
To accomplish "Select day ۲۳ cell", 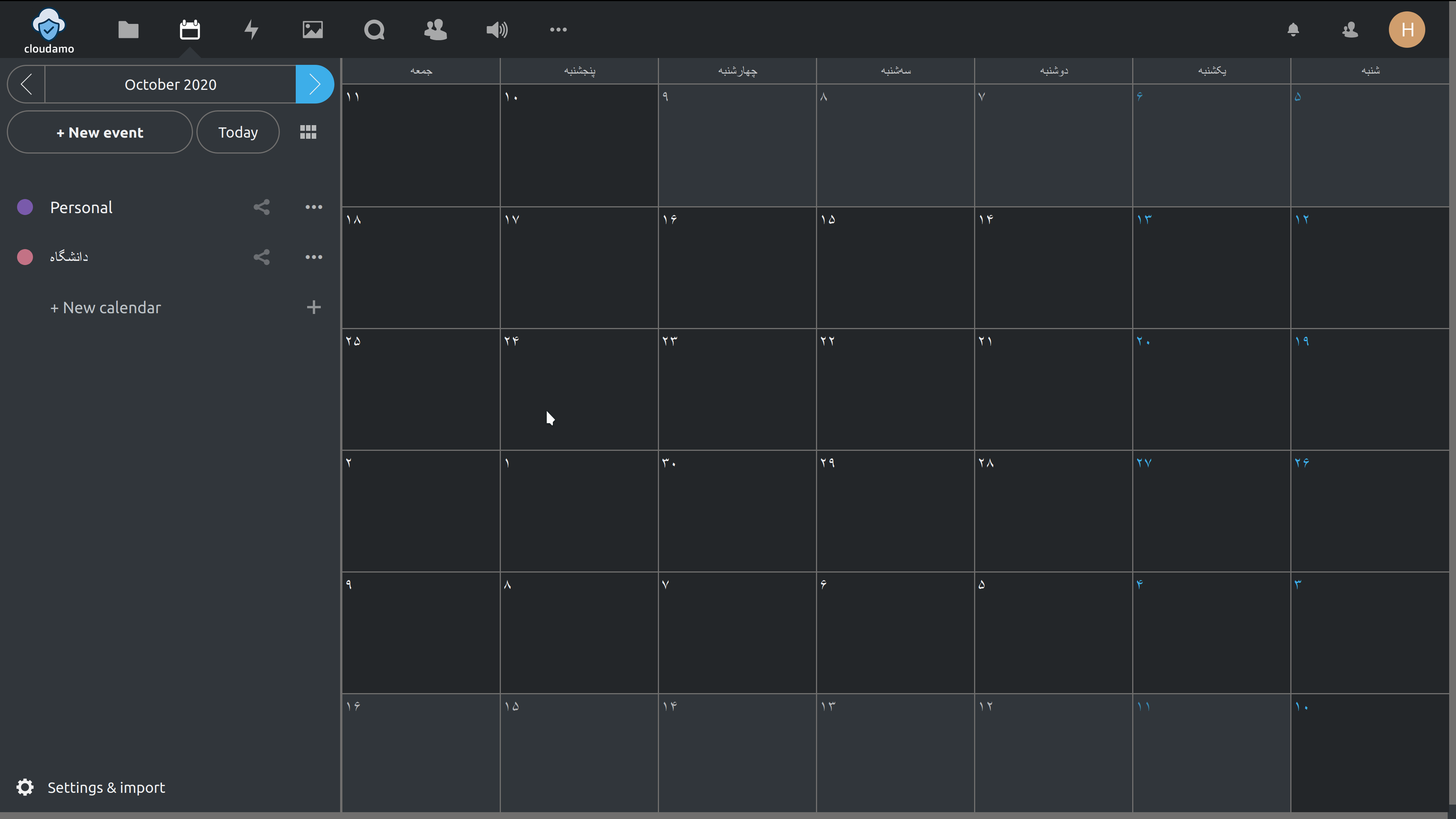I will 737,389.
